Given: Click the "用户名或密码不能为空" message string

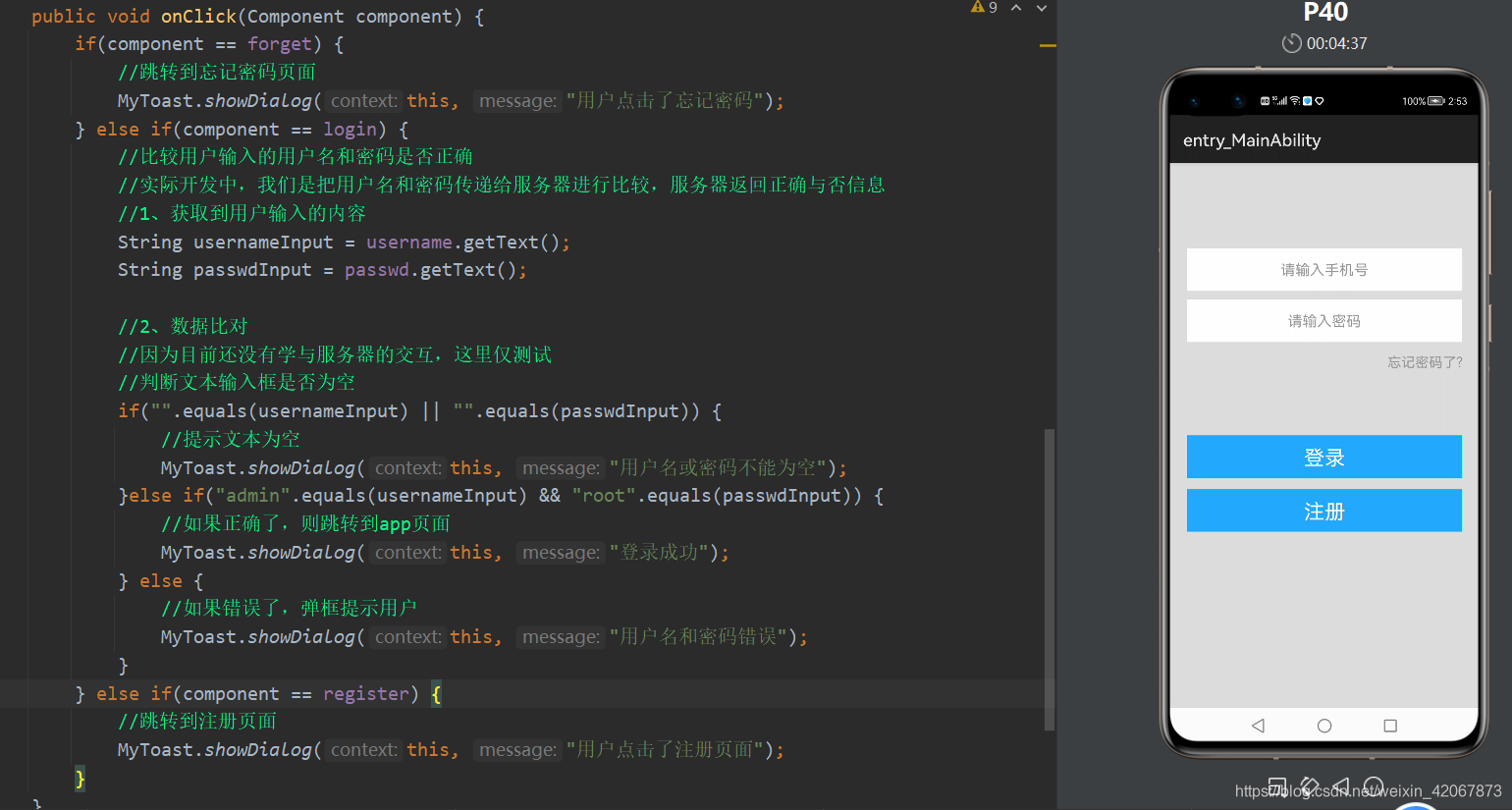Looking at the screenshot, I should tap(718, 468).
